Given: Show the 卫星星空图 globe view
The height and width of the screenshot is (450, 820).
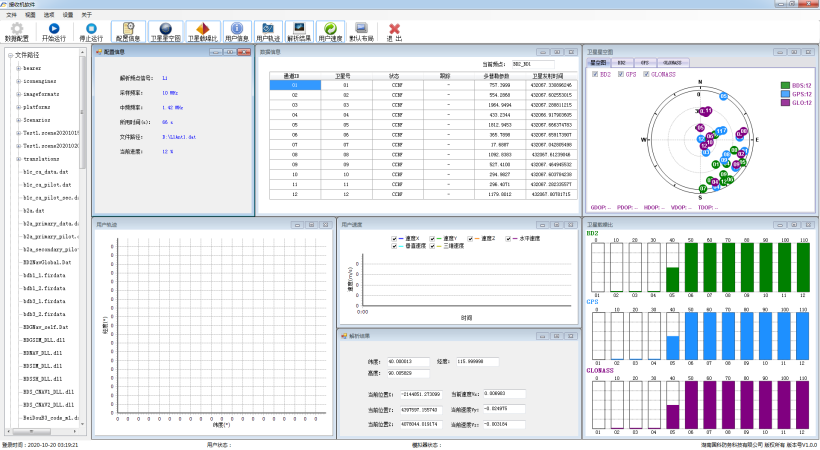Looking at the screenshot, I should coord(165,31).
